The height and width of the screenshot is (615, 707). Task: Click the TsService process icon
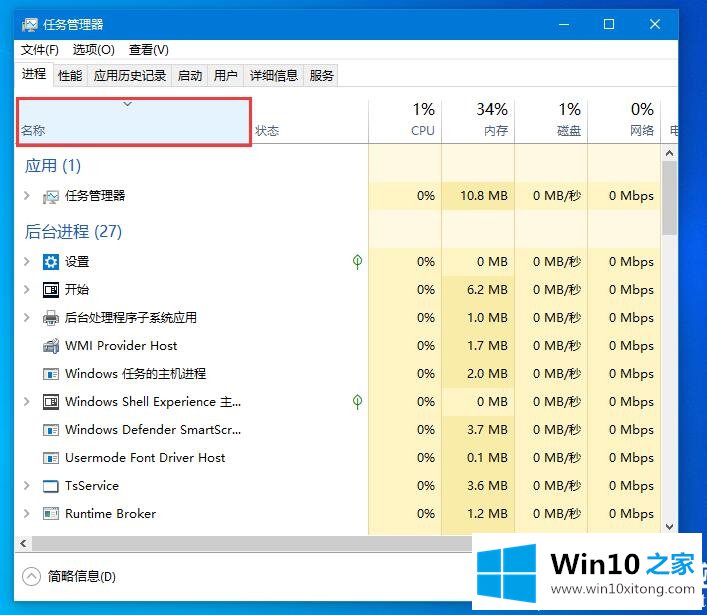[50, 486]
